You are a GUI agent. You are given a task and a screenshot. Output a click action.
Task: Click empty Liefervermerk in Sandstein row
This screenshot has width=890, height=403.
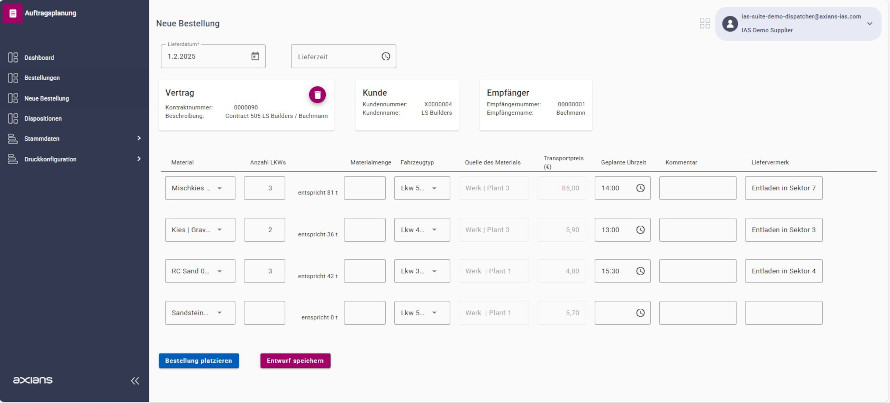pyautogui.click(x=784, y=313)
